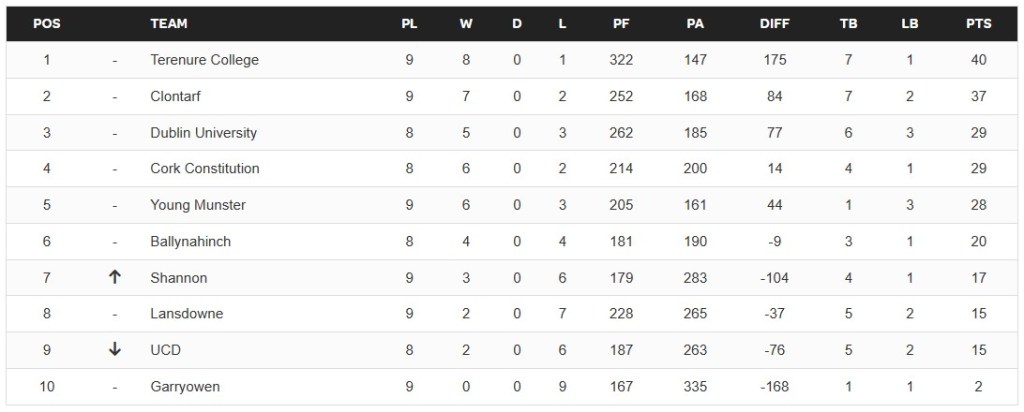Open the Lansdowne team entry
This screenshot has height=412, width=1024.
click(x=186, y=314)
